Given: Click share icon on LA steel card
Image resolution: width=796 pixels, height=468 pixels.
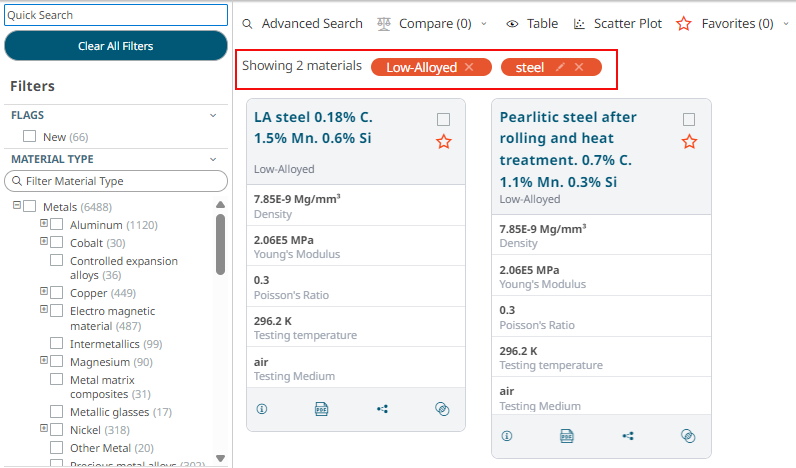Looking at the screenshot, I should (382, 409).
